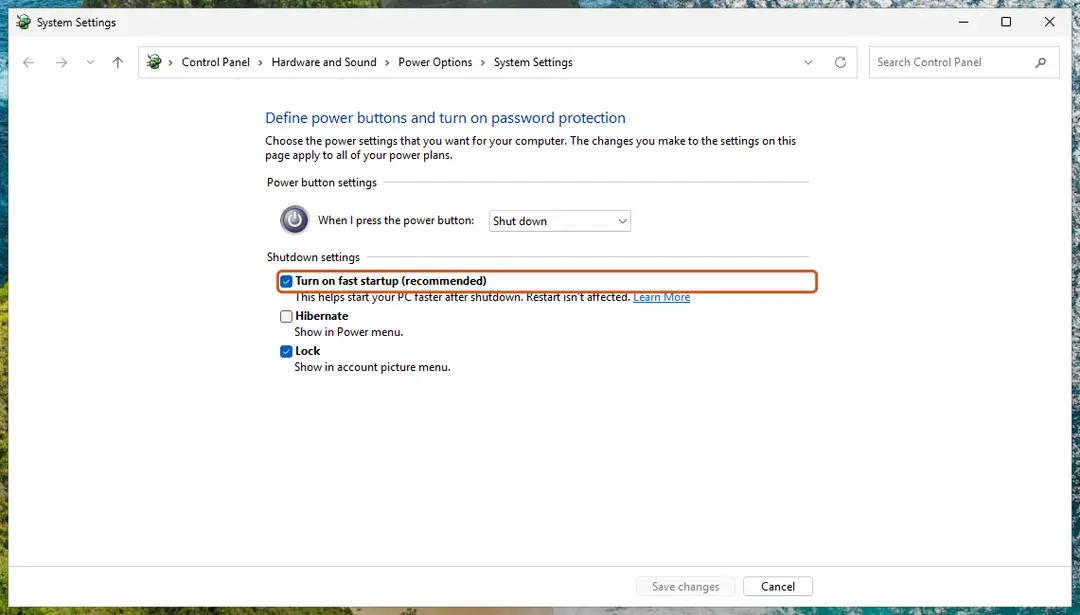
Task: Open Hardware and Sound breadcrumb
Action: 324,62
